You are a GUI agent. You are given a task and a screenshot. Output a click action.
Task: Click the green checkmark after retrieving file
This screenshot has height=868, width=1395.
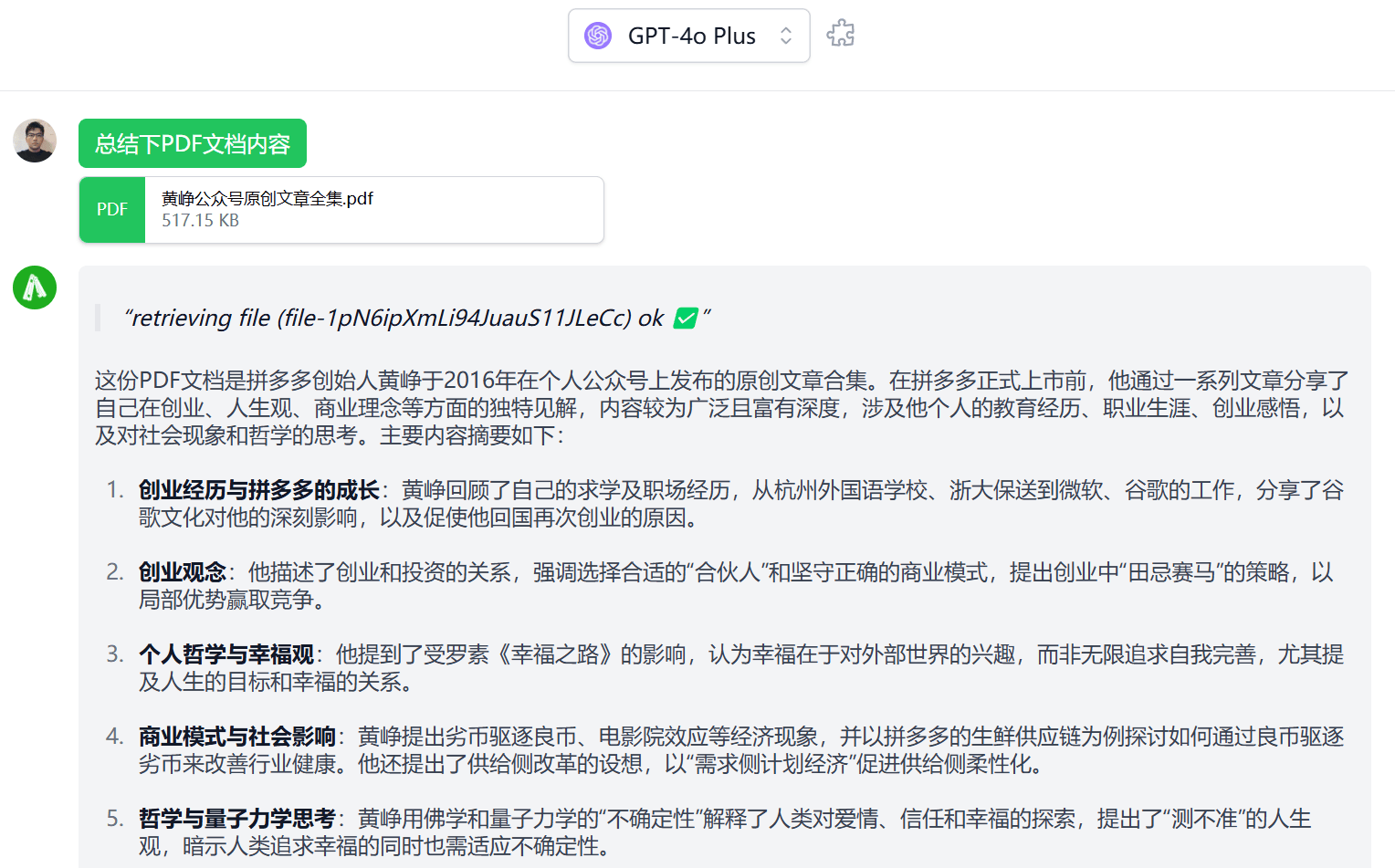(x=686, y=318)
